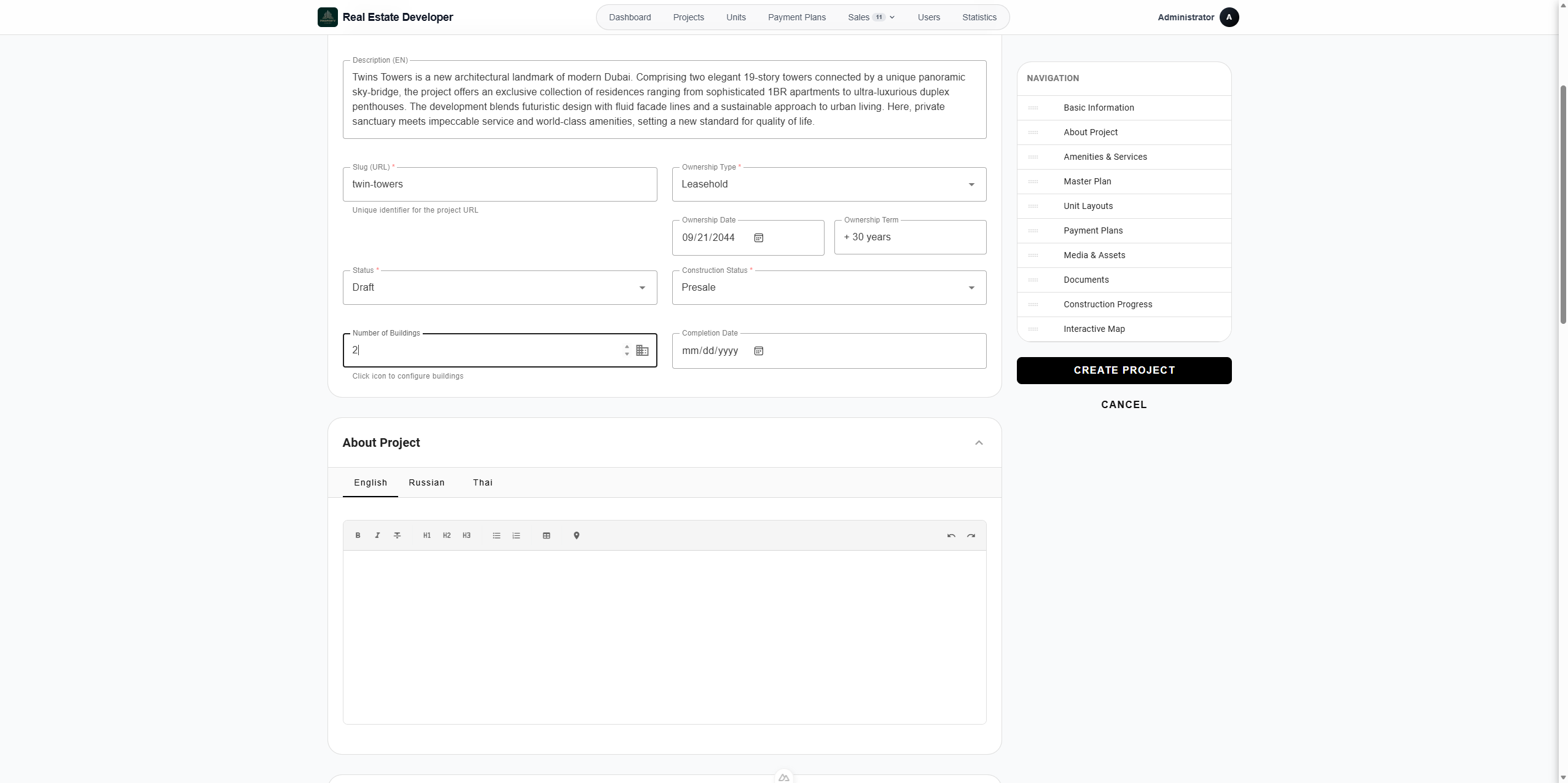Click the Ownership Term field

(910, 237)
